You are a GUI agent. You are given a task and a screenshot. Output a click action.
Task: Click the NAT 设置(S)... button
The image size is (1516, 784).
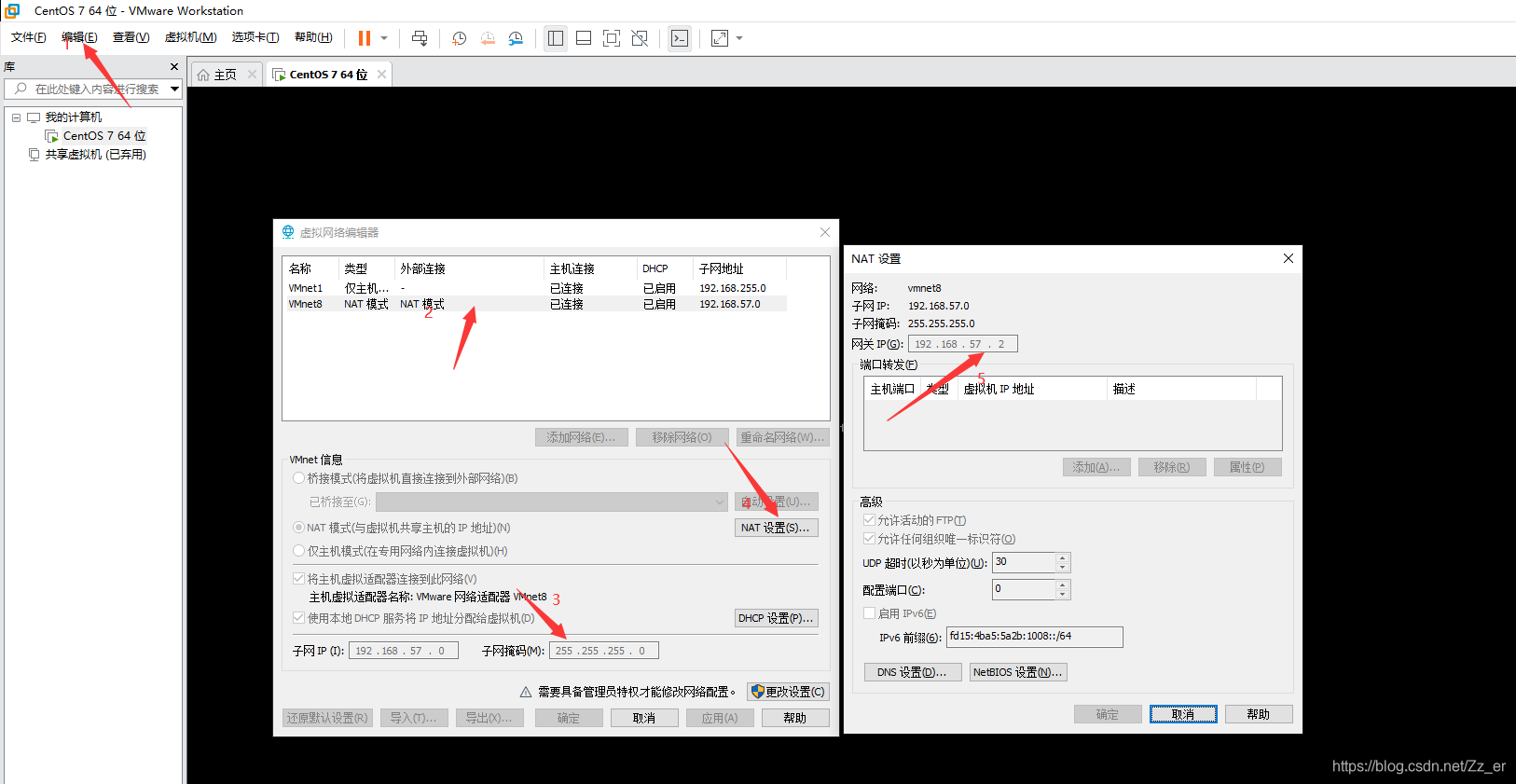pos(776,528)
